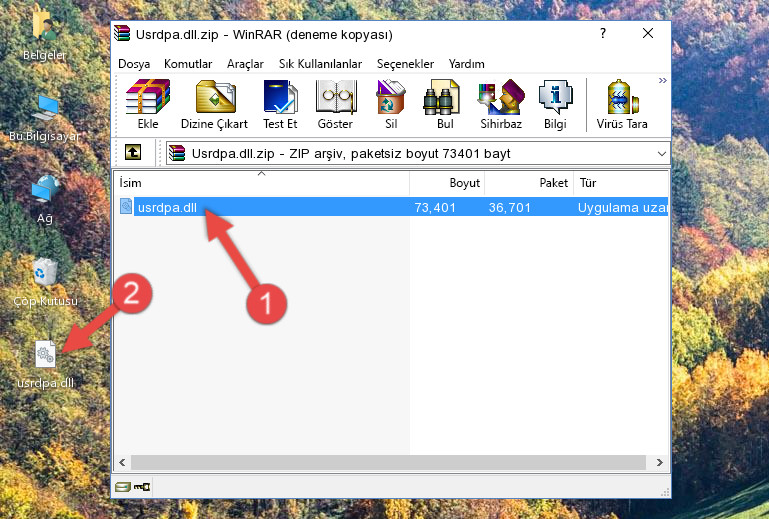Click the Sil delete icon

coord(391,104)
